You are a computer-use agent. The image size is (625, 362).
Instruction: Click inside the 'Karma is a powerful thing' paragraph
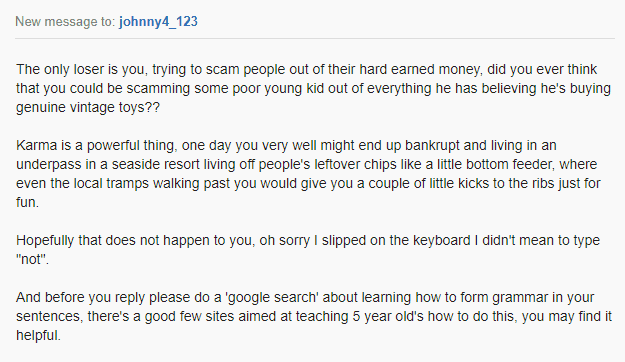[x=309, y=174]
